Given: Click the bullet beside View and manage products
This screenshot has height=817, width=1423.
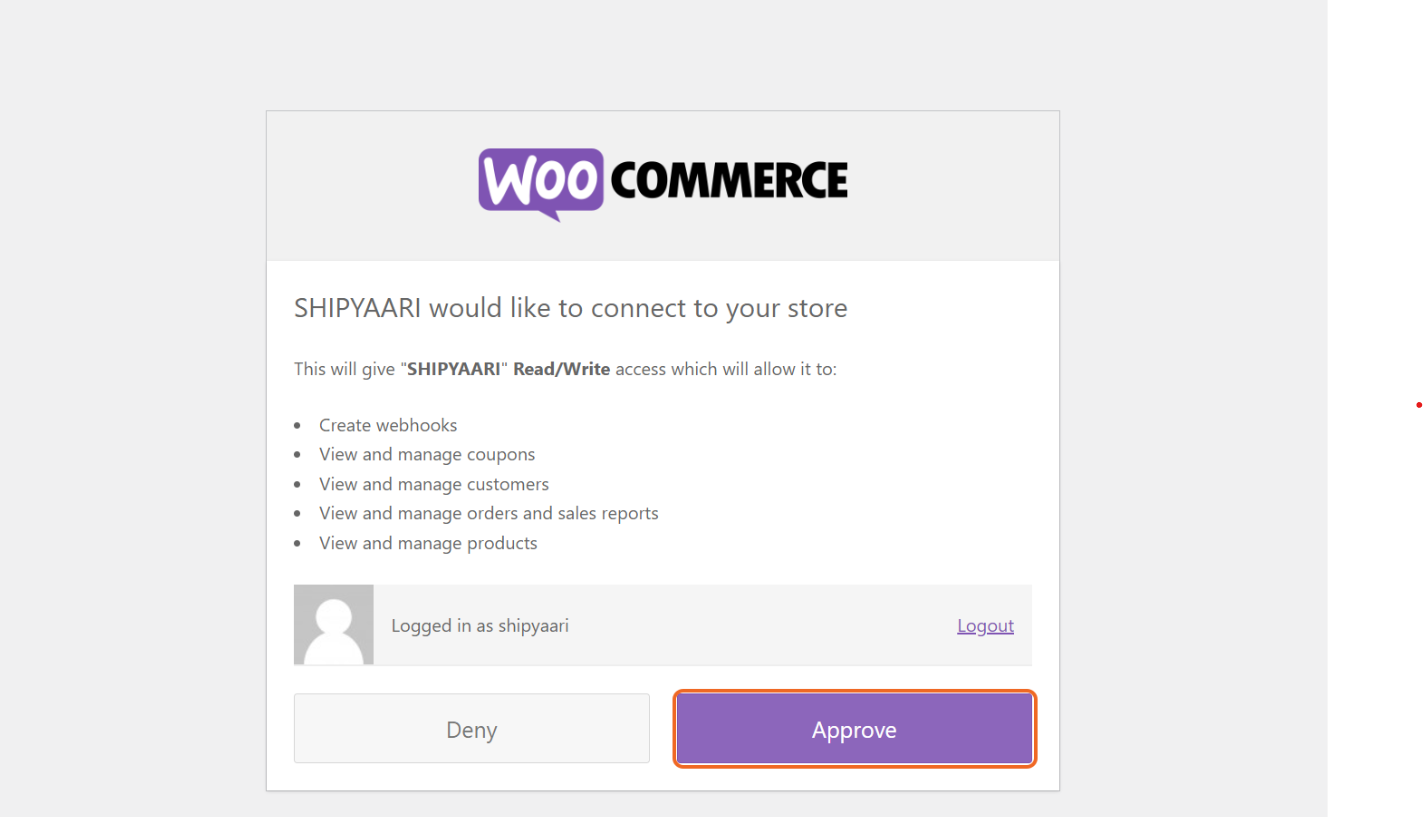Looking at the screenshot, I should [298, 544].
